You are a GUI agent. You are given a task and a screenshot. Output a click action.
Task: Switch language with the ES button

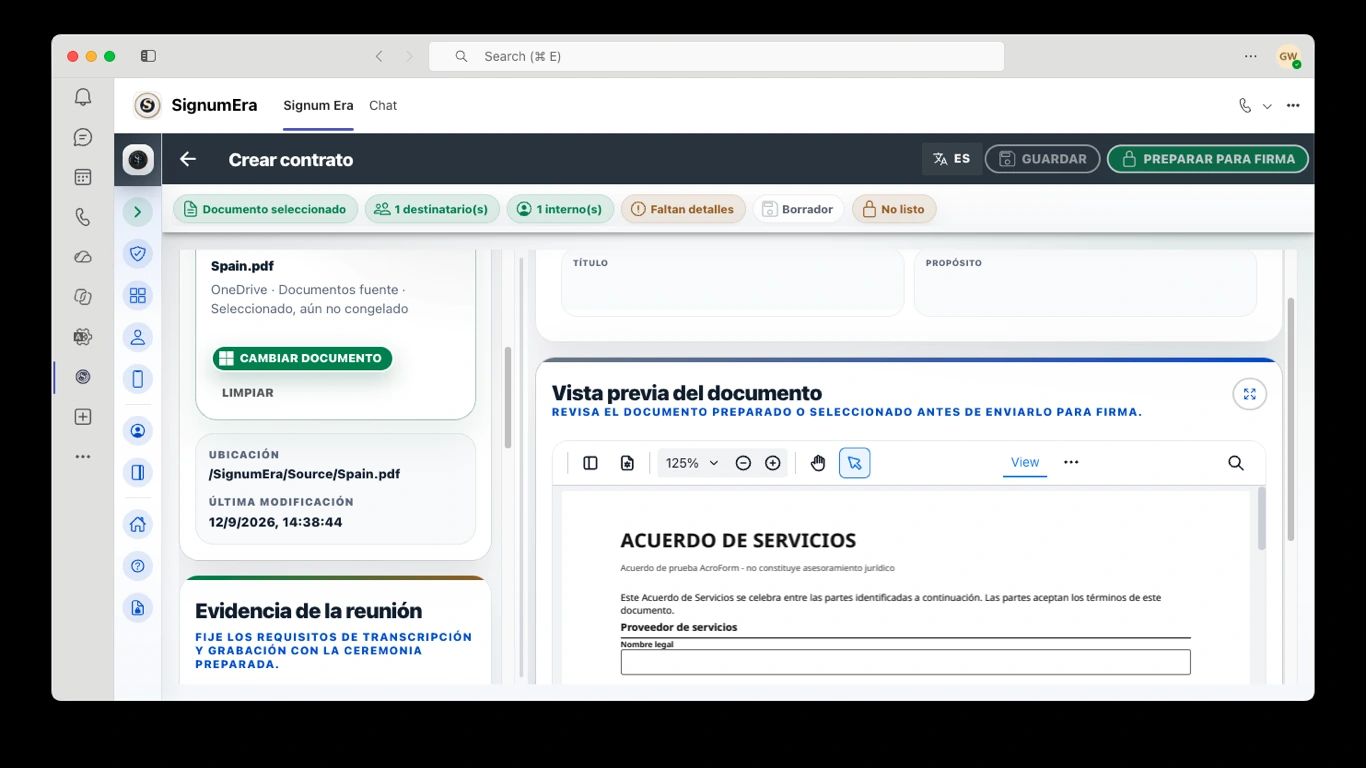[x=951, y=159]
